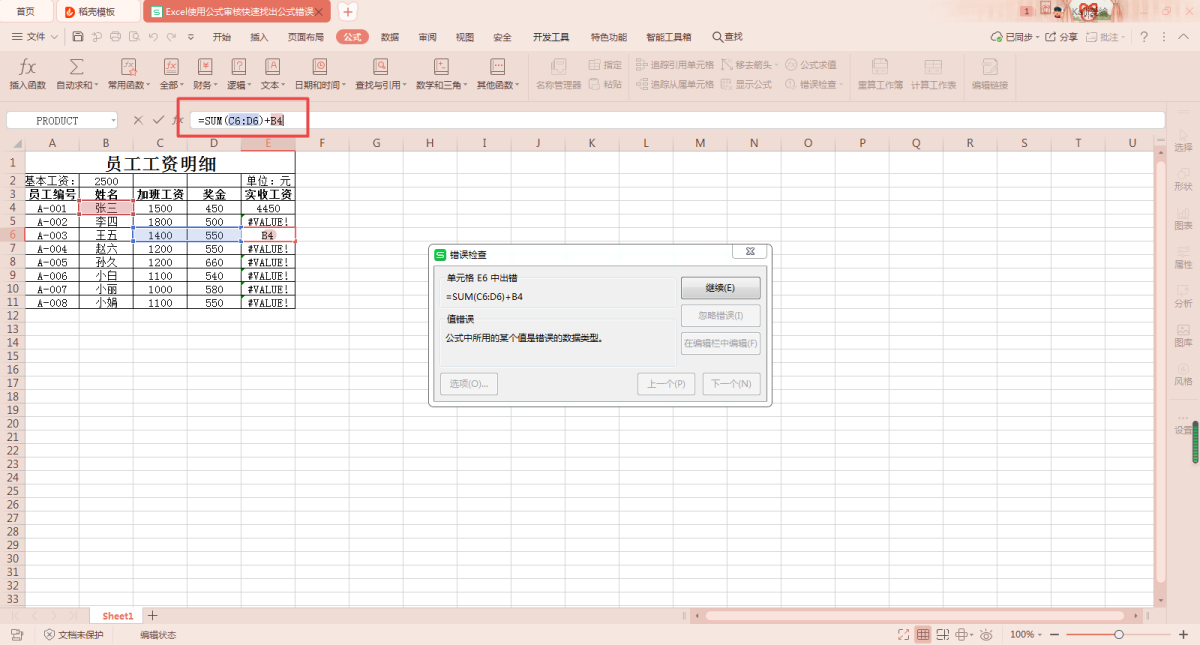Cancel formula entry with X icon
This screenshot has width=1200, height=645.
click(x=138, y=120)
